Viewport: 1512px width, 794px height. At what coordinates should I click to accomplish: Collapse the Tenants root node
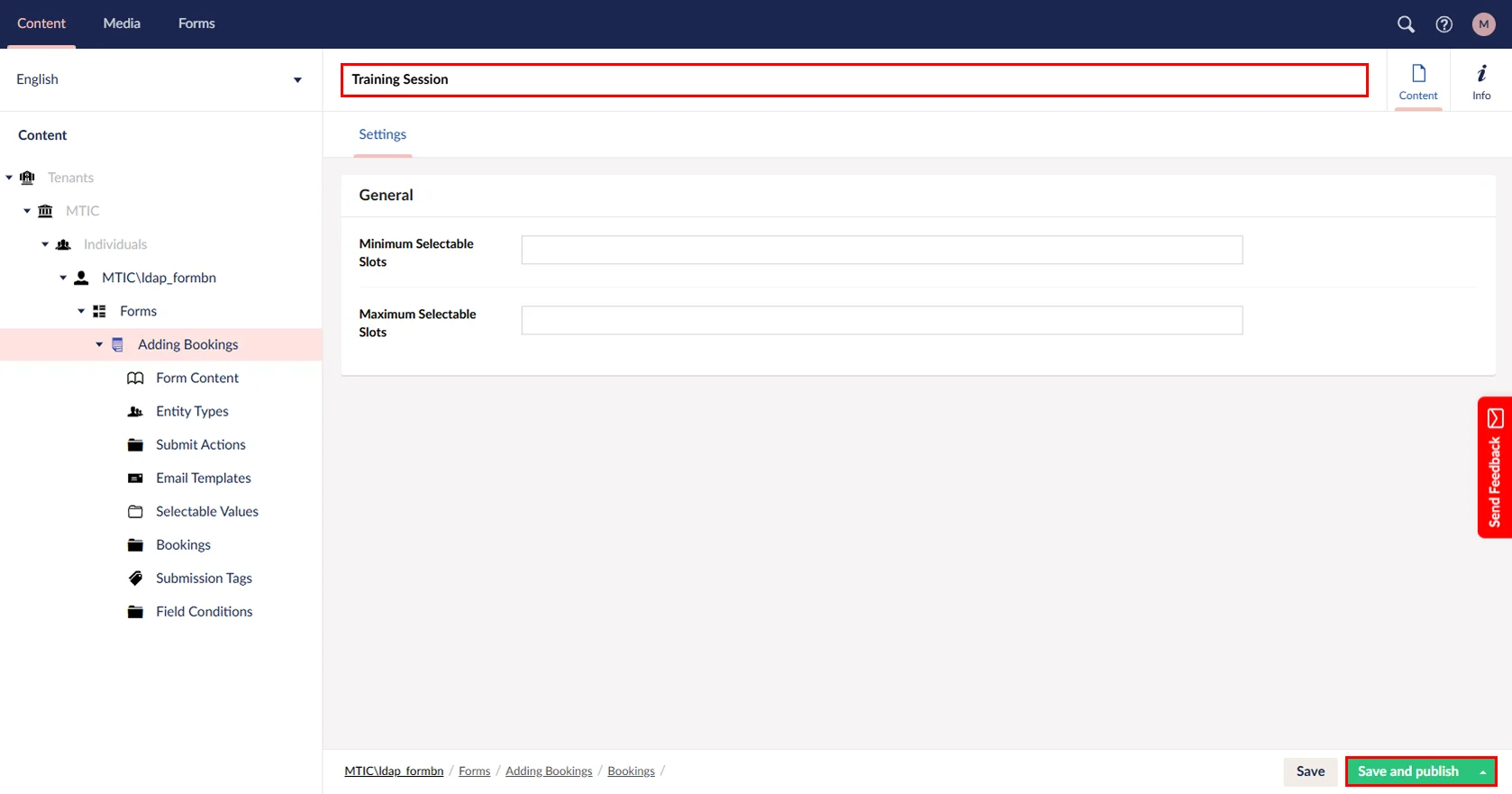tap(9, 178)
